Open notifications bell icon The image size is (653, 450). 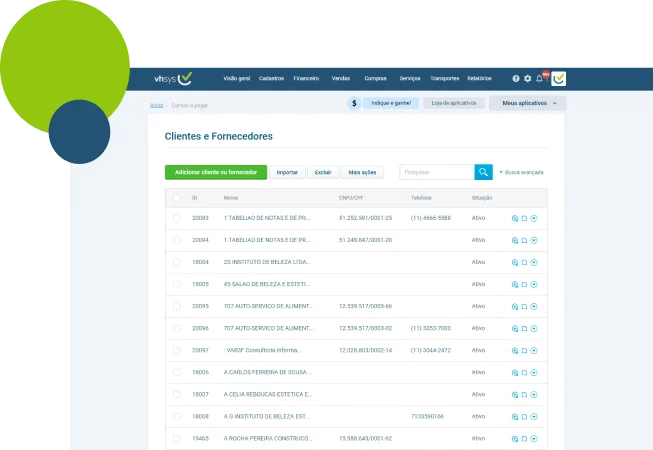coord(539,78)
